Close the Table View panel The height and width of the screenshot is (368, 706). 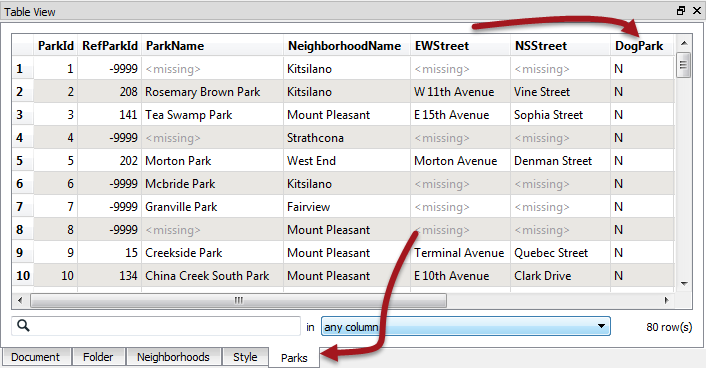pos(696,10)
